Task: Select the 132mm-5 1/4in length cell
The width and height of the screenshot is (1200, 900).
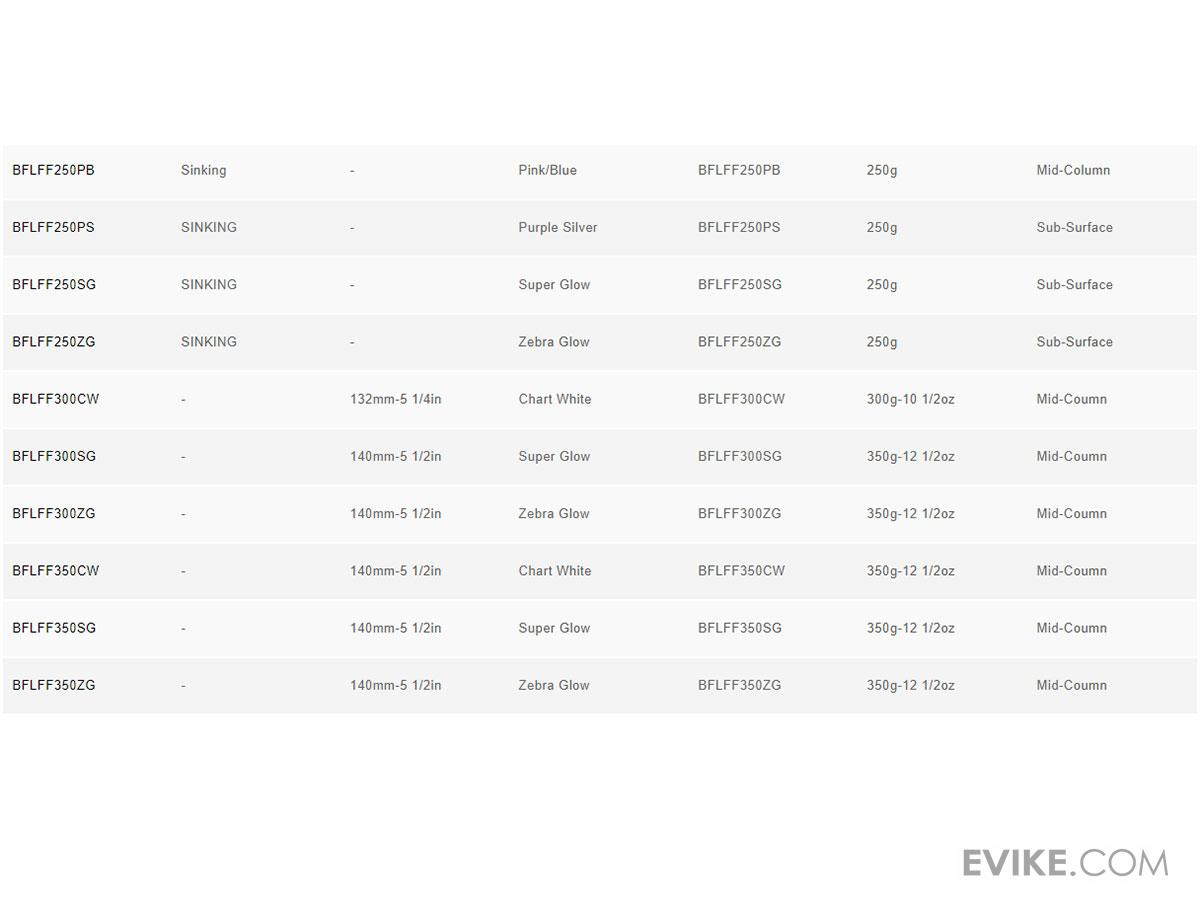Action: [395, 399]
